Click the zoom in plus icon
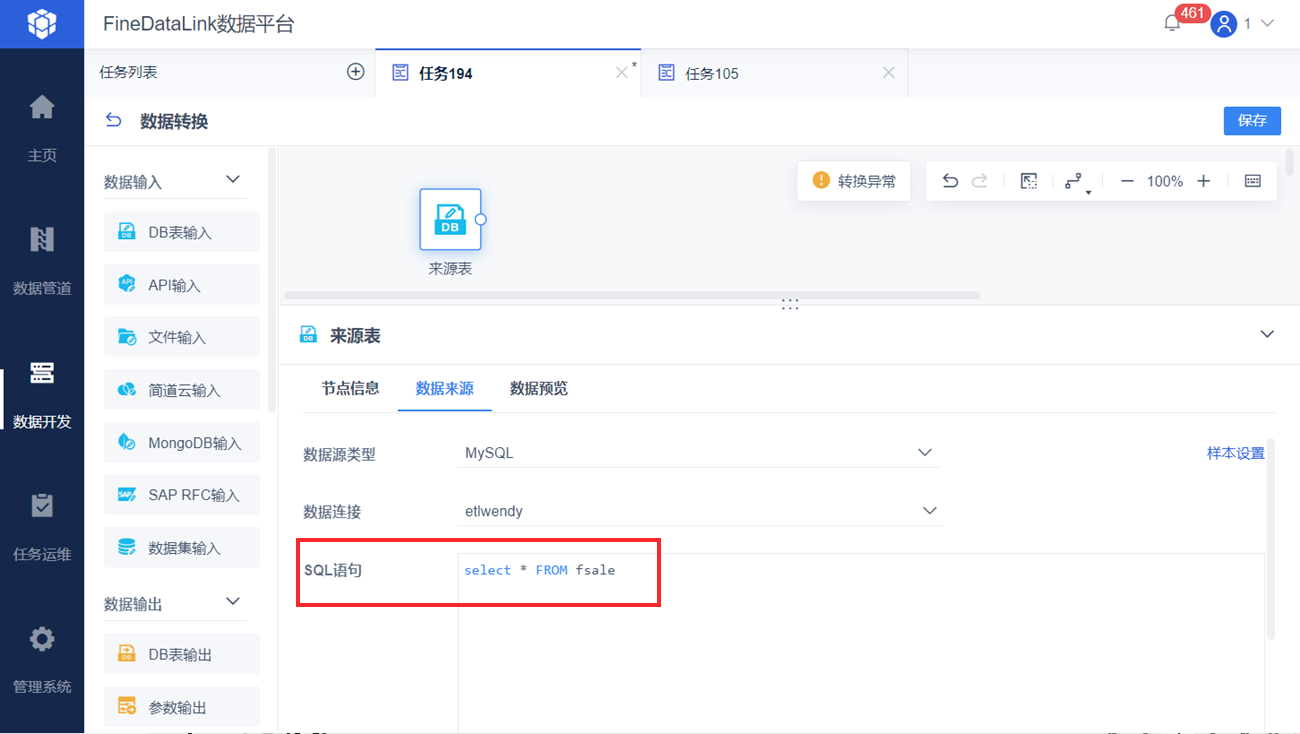Screen dimensions: 1300x734 (x=1204, y=181)
